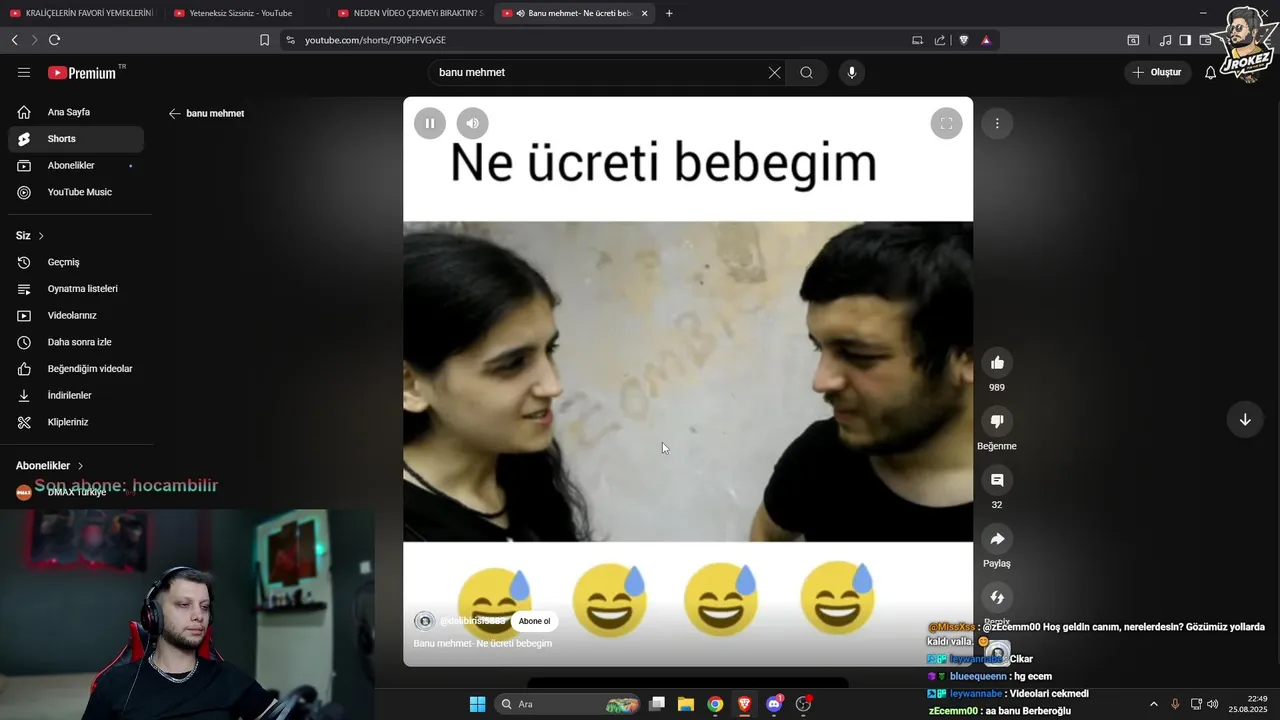Go back in the browser
This screenshot has height=720, width=1280.
[x=14, y=40]
